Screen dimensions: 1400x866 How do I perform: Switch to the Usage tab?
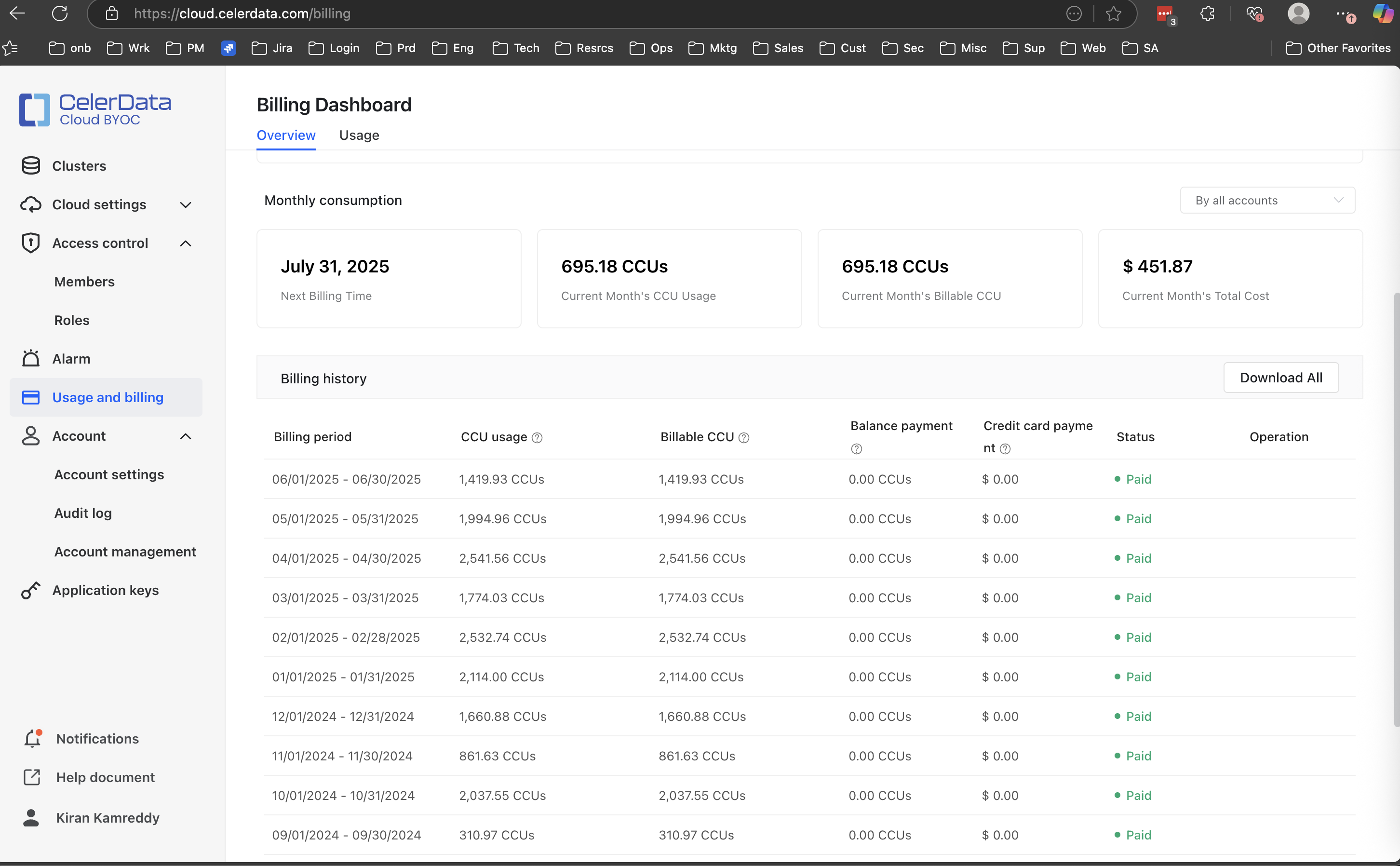[359, 135]
